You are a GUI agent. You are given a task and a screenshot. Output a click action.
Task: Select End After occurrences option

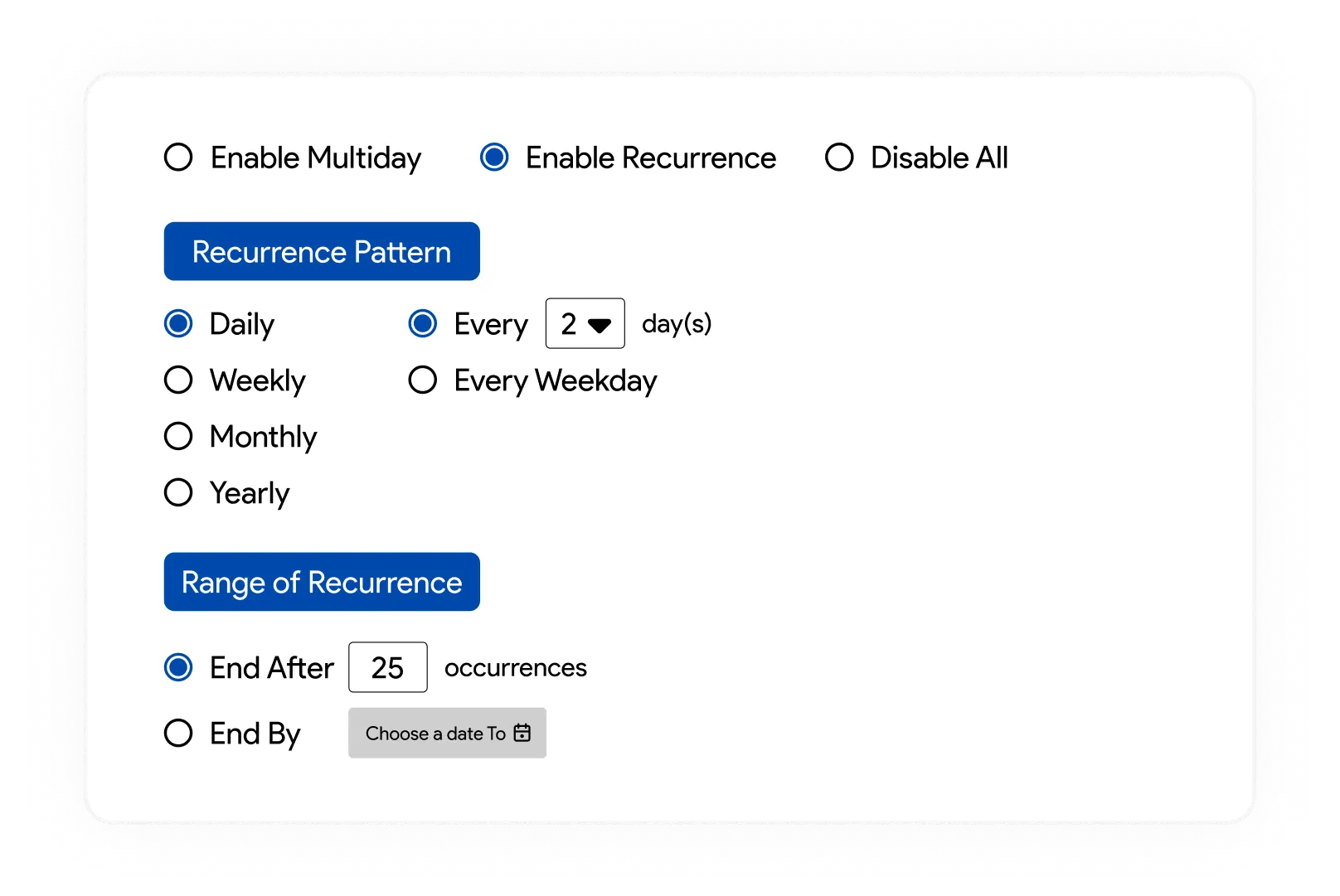[178, 667]
